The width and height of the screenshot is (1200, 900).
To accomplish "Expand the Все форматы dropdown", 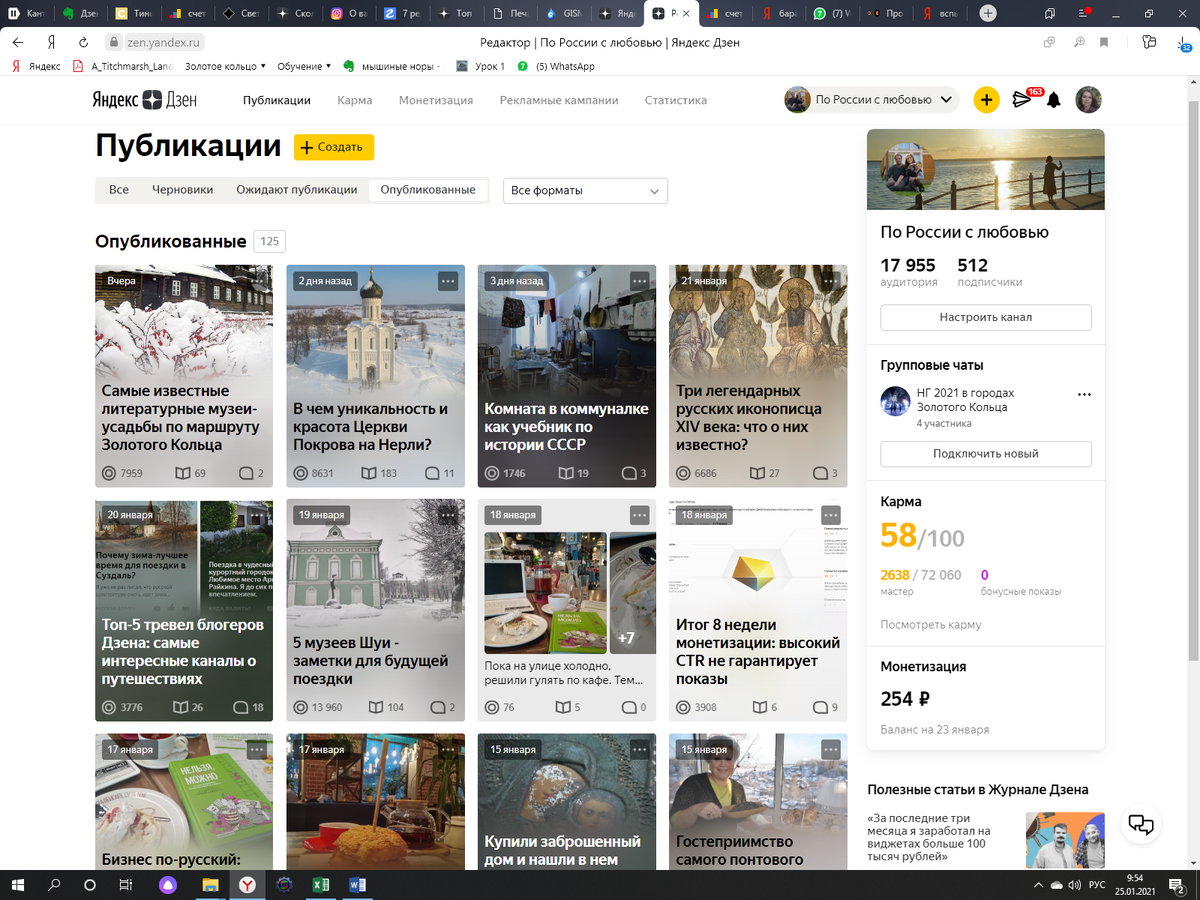I will pyautogui.click(x=585, y=190).
